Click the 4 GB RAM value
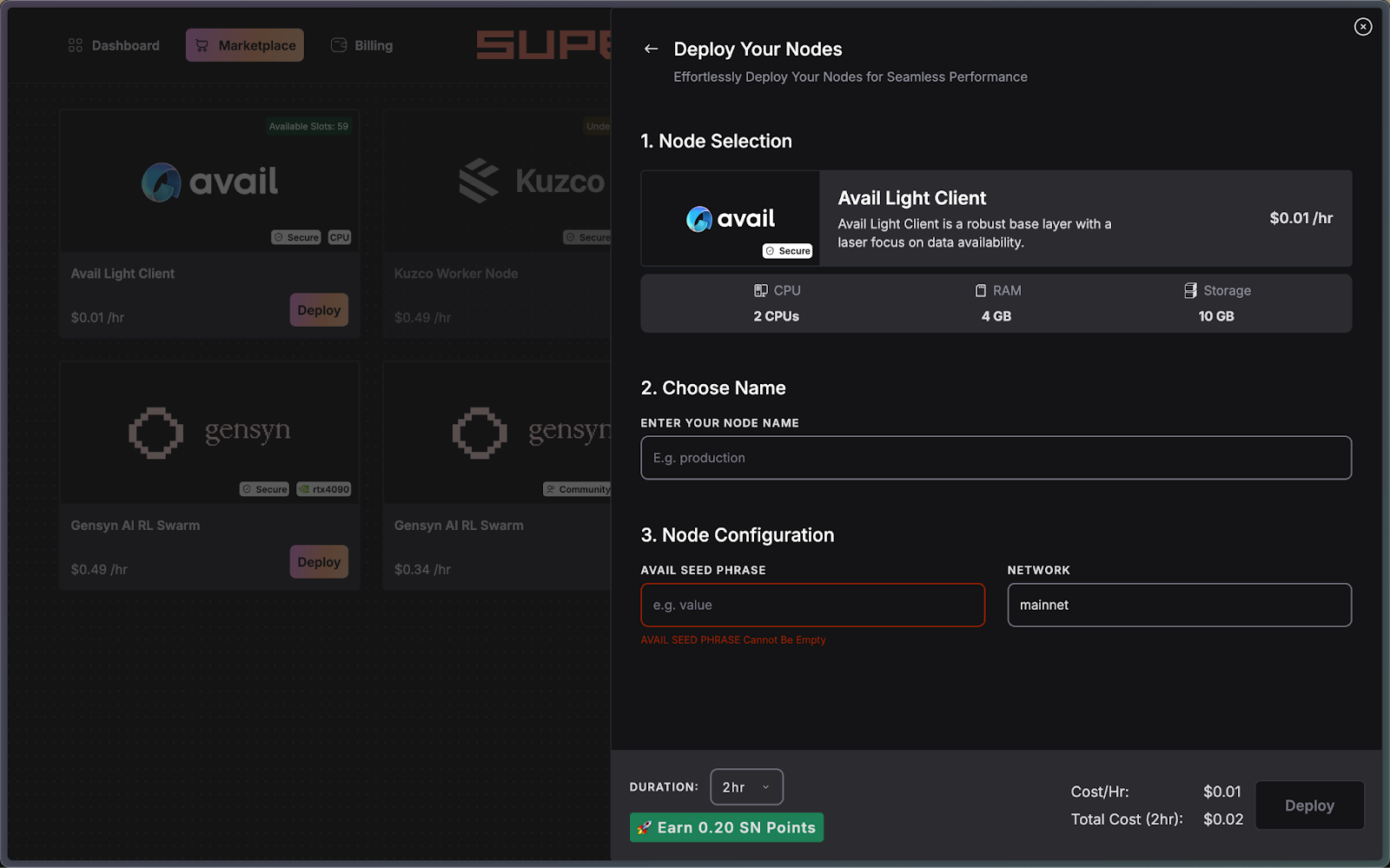 [x=996, y=316]
